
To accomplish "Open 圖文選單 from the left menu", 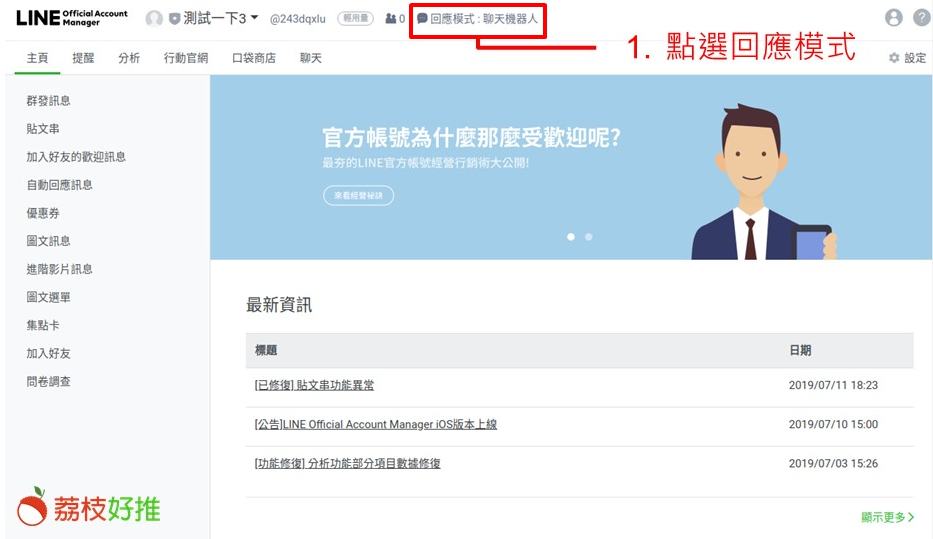I will tap(48, 297).
